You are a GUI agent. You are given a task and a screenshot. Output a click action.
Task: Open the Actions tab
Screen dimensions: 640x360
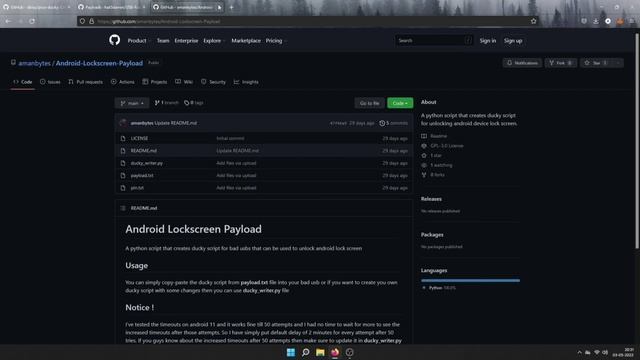tap(123, 82)
